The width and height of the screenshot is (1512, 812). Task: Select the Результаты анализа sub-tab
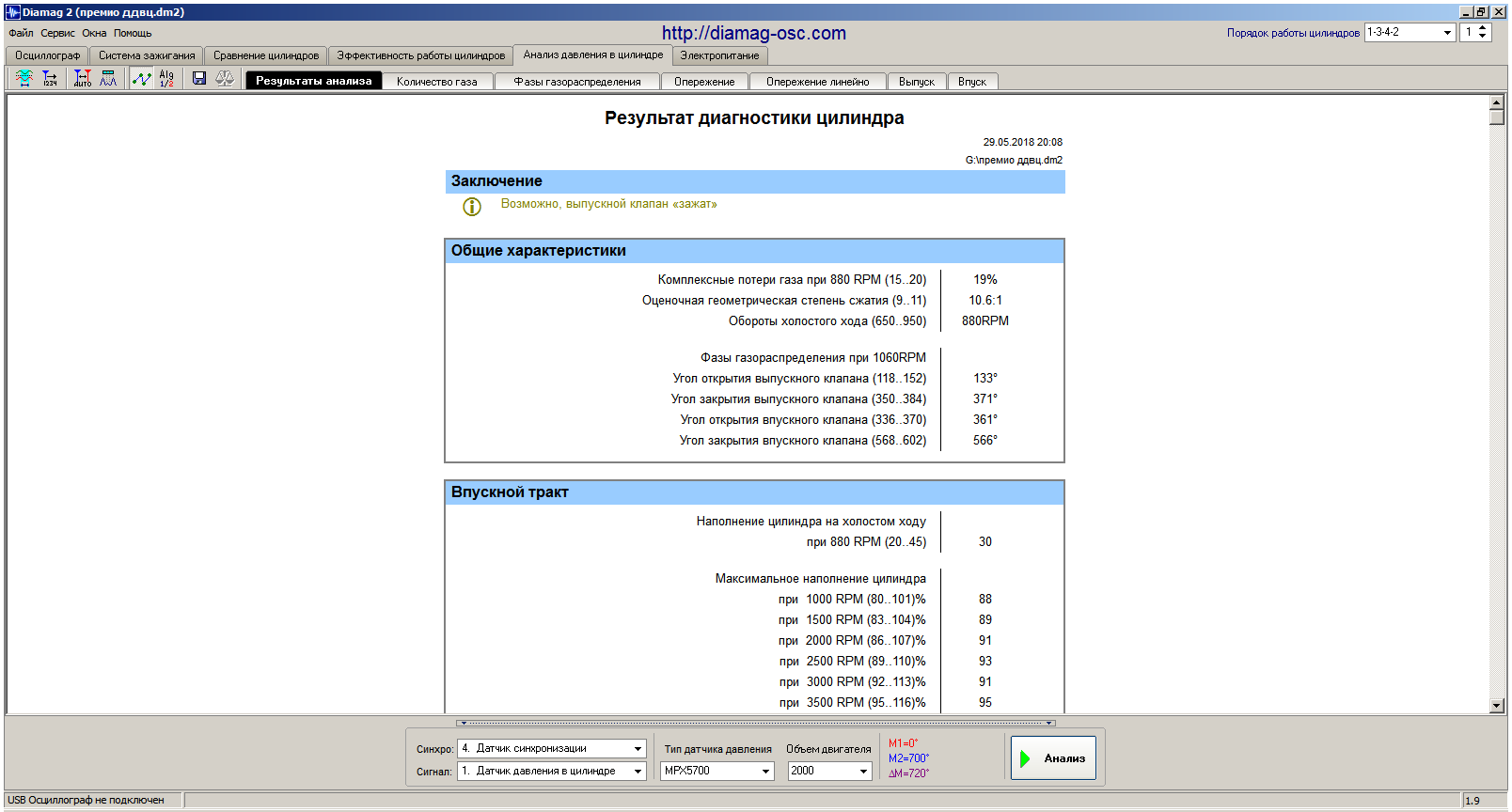point(314,81)
